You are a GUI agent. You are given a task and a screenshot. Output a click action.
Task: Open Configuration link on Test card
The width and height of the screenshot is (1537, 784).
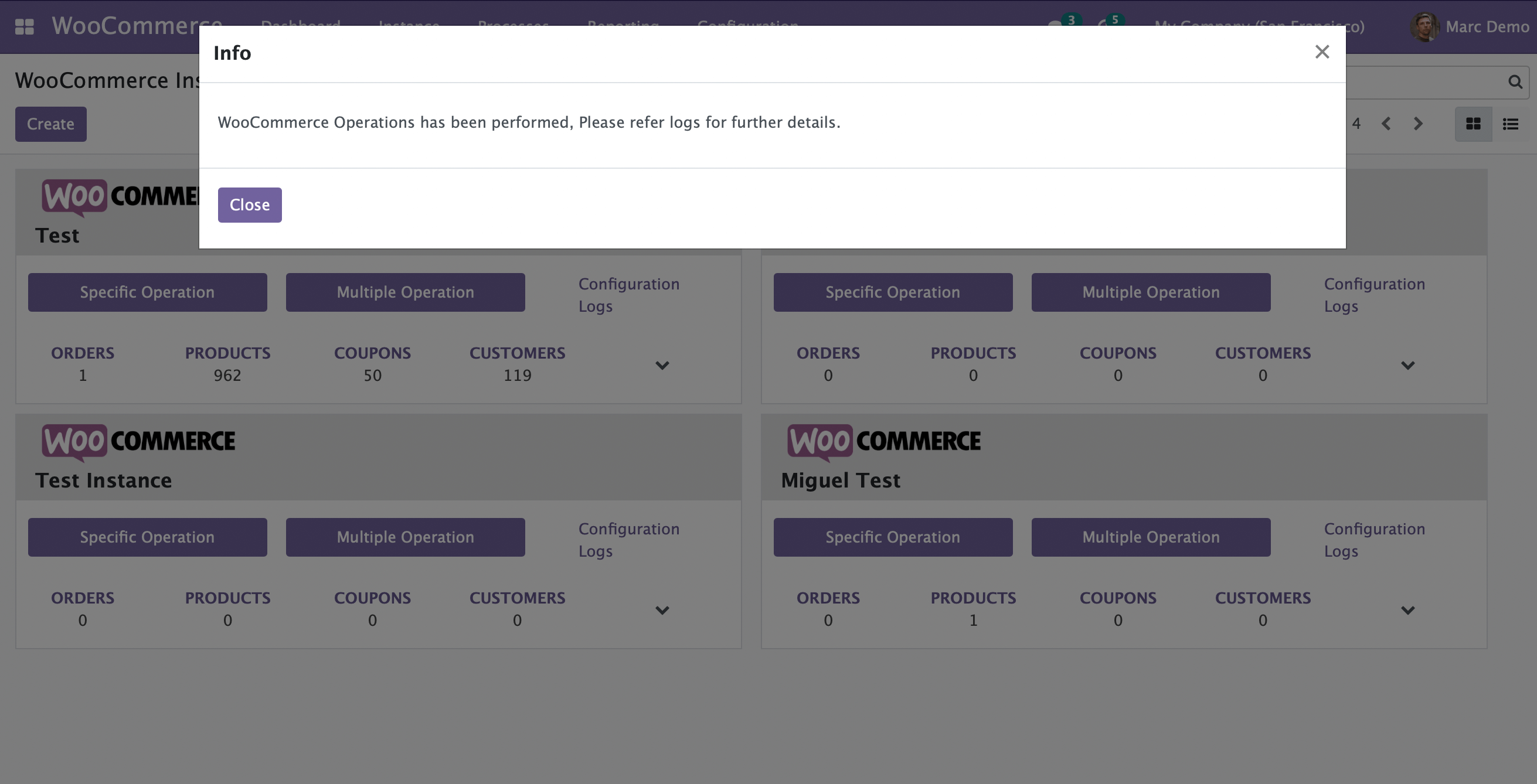[x=629, y=284]
